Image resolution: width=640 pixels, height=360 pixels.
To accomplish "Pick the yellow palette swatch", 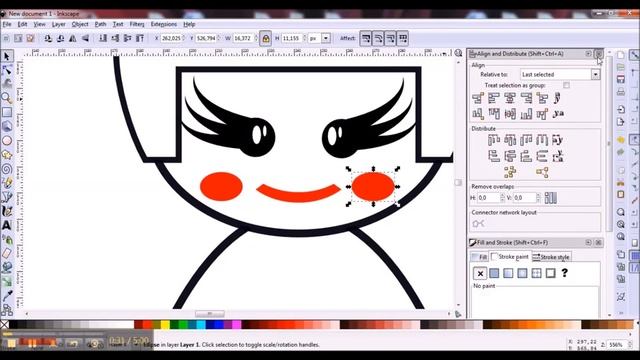I will 165,324.
